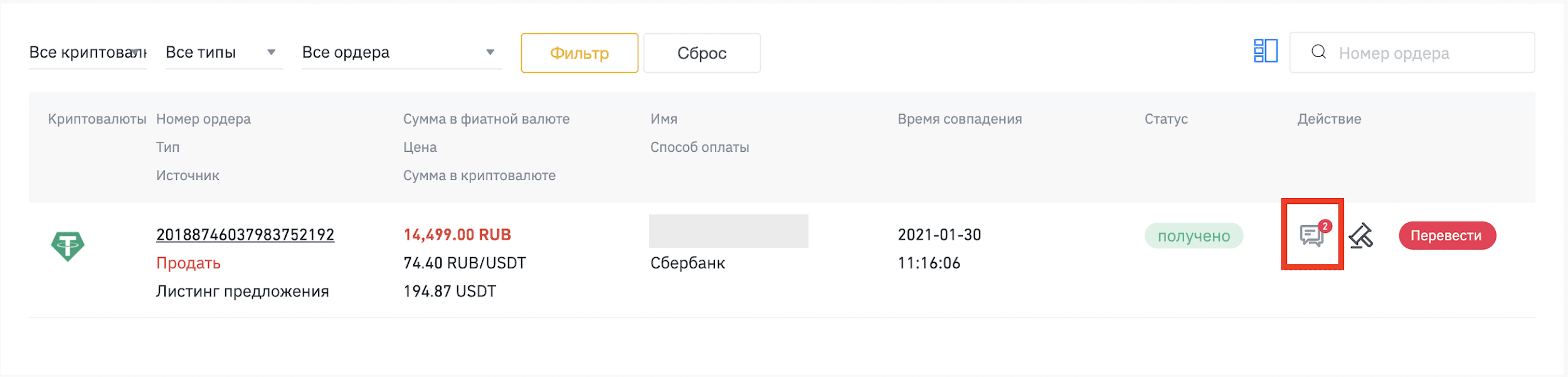This screenshot has height=377, width=1568.
Task: Click the red unread badge on chat
Action: click(x=1325, y=226)
